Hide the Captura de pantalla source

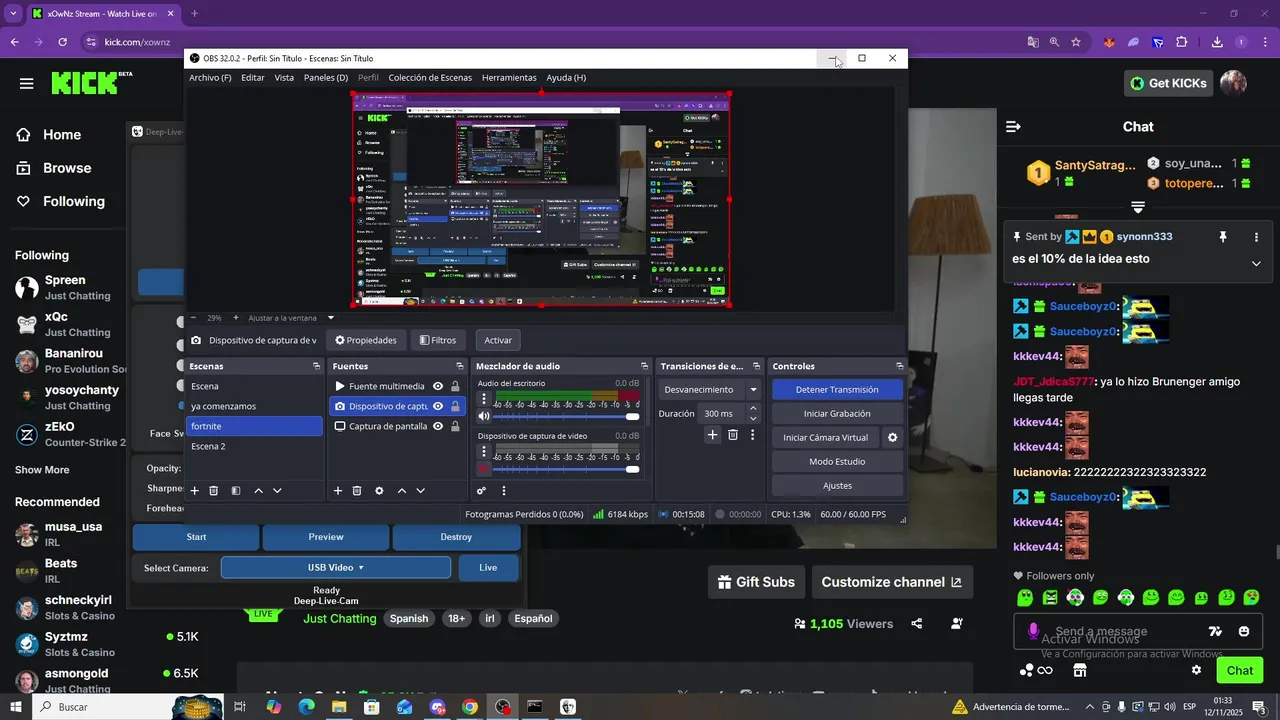coord(438,426)
